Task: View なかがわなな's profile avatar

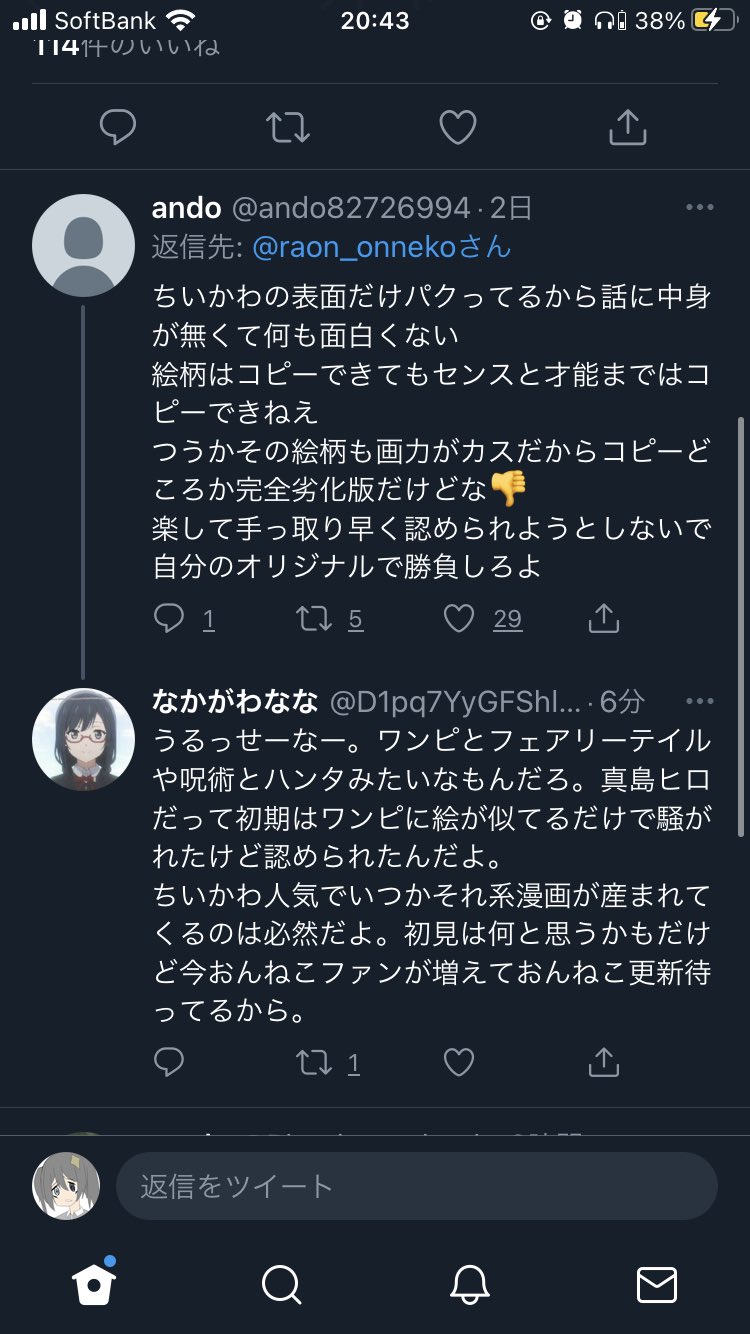Action: click(84, 738)
